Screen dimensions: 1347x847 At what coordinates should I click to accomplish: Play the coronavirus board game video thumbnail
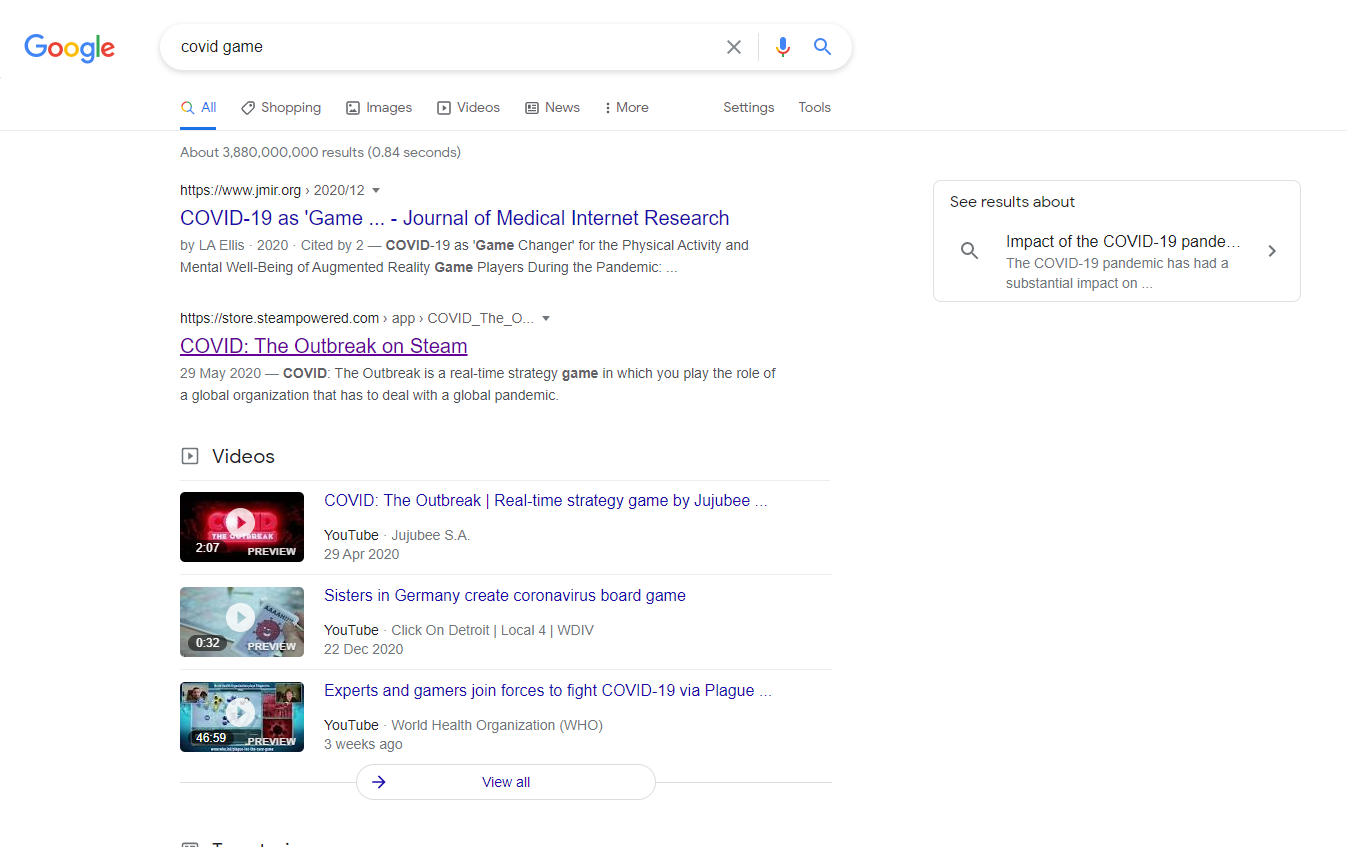pos(242,622)
